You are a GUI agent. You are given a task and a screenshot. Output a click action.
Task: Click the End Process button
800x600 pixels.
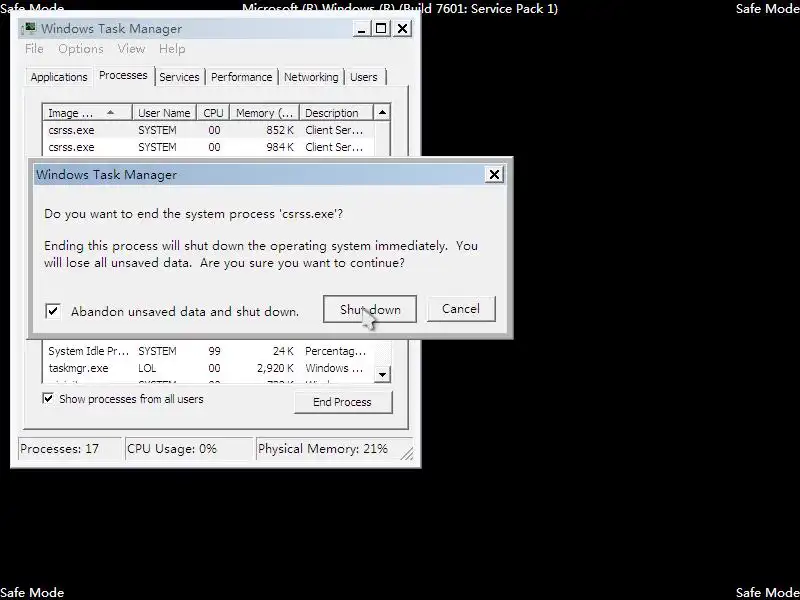342,402
